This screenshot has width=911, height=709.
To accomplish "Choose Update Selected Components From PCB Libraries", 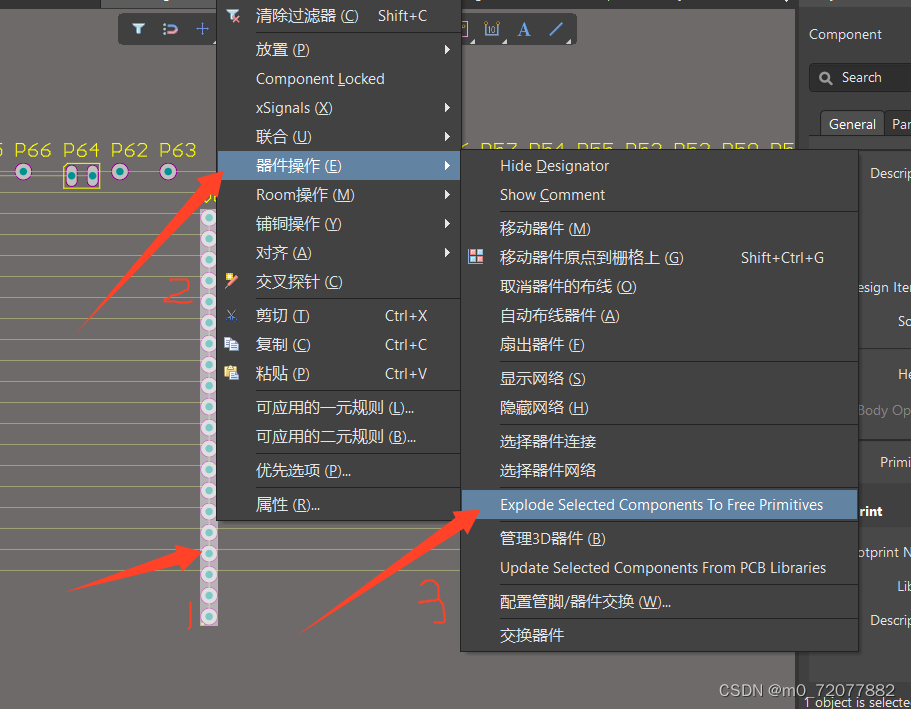I will tap(662, 568).
